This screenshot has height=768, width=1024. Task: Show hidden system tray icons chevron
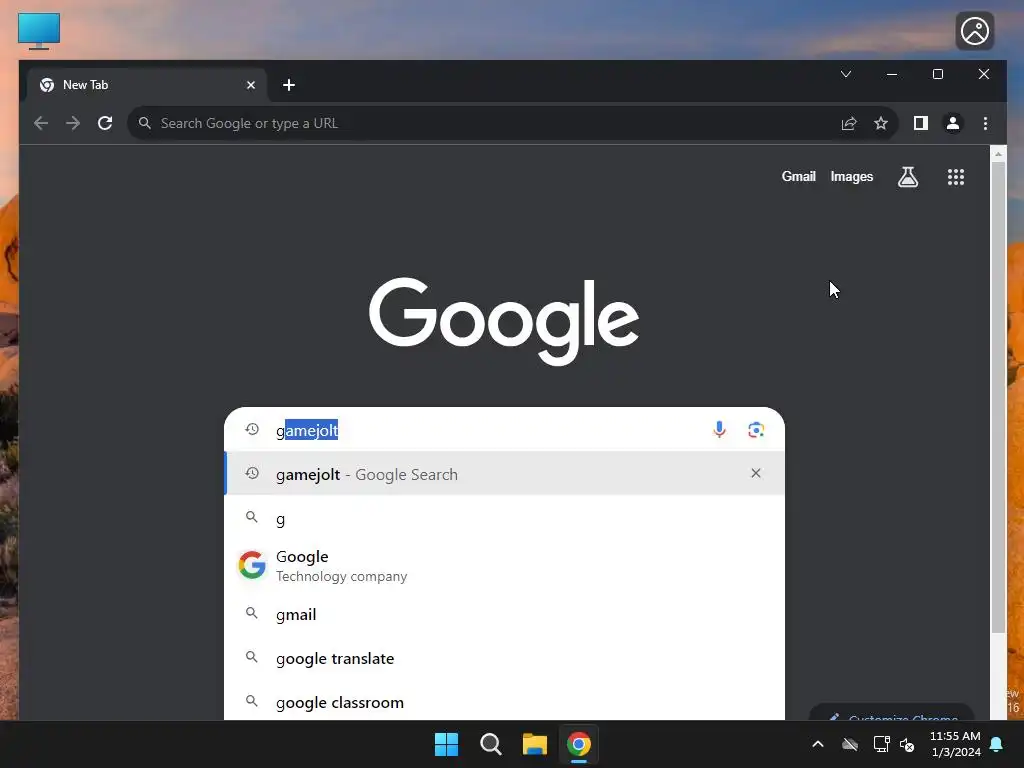tap(818, 744)
